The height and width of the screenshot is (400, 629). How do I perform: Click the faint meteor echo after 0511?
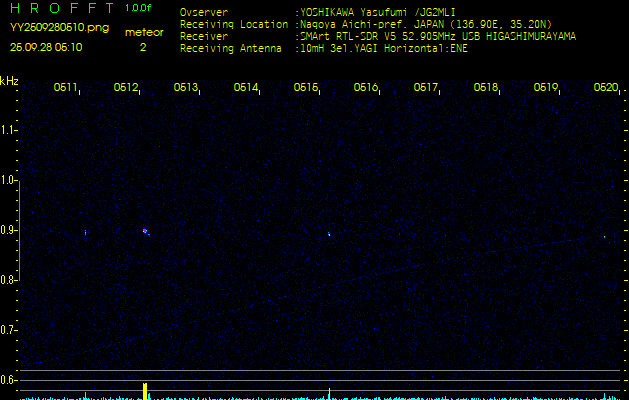[85, 232]
